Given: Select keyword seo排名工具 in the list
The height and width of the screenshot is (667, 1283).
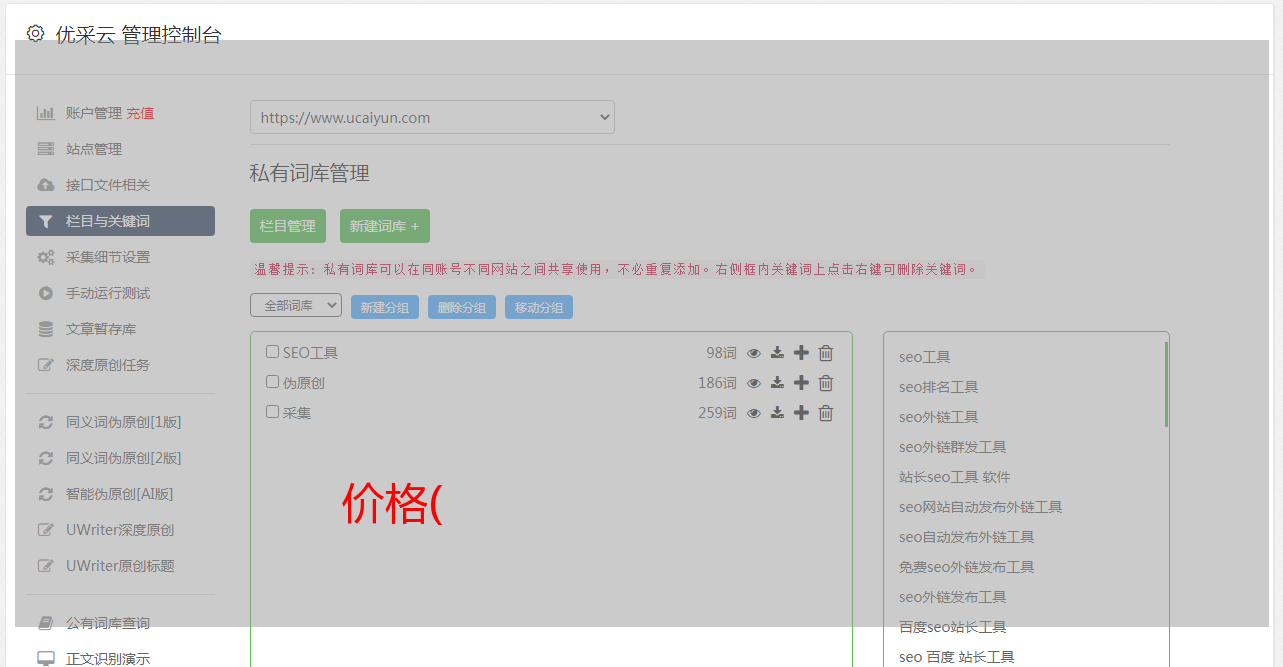Looking at the screenshot, I should [x=938, y=387].
